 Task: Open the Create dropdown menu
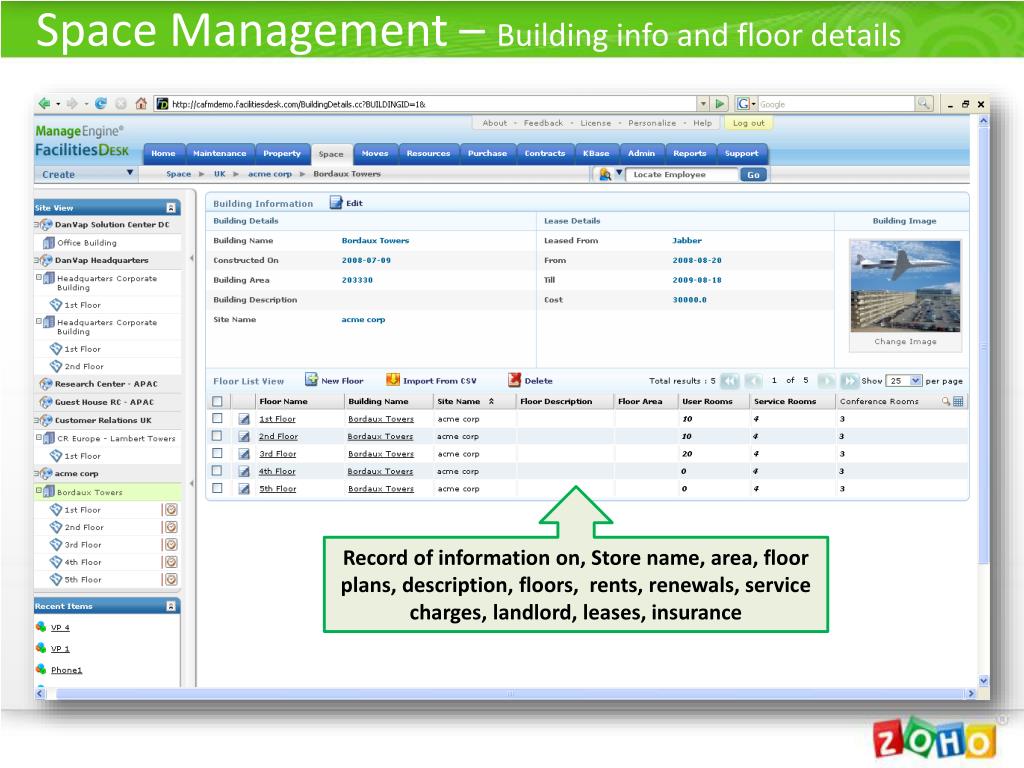pos(86,174)
